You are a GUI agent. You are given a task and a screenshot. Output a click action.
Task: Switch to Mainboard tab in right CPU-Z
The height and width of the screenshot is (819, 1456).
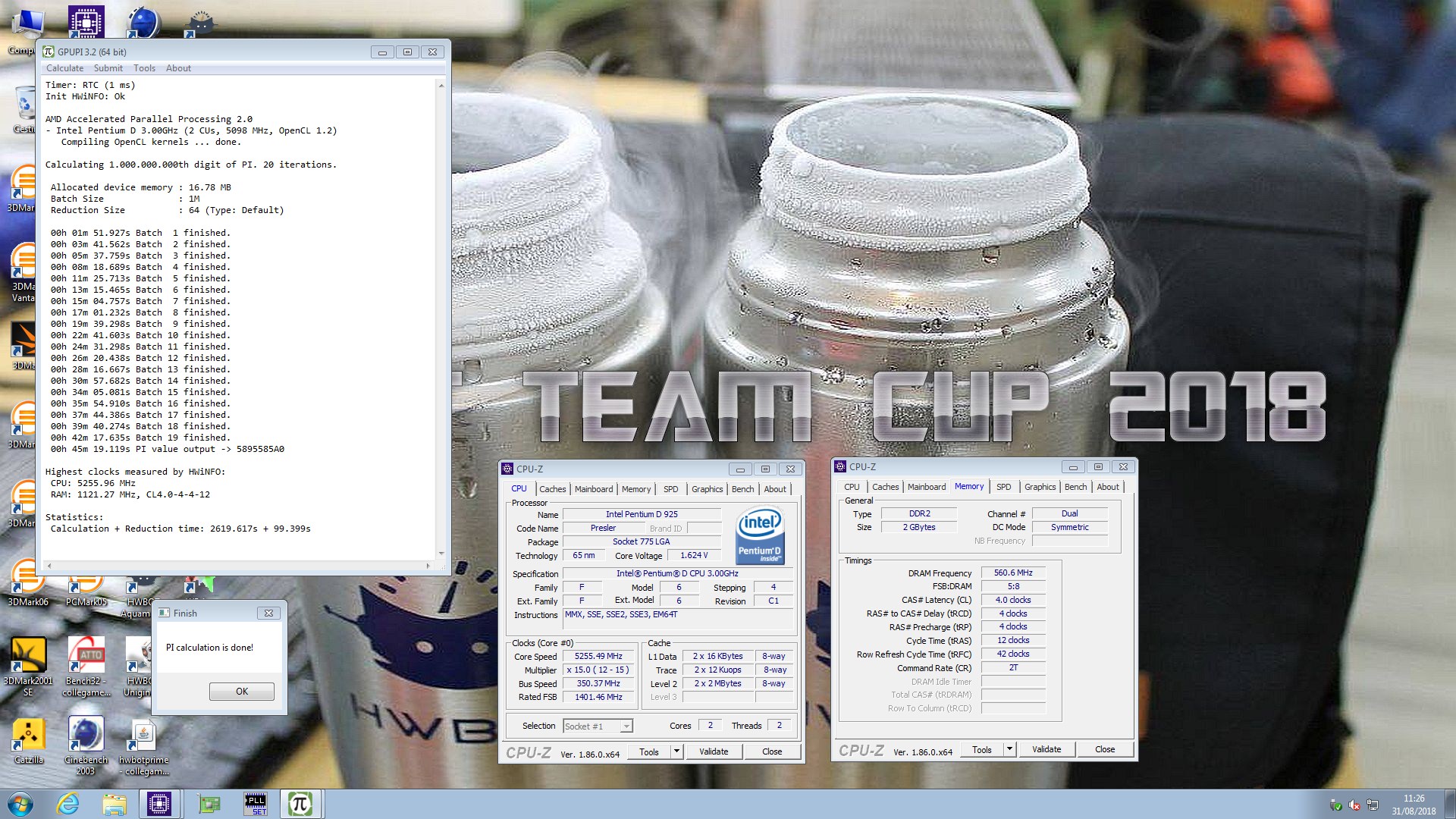pyautogui.click(x=927, y=487)
